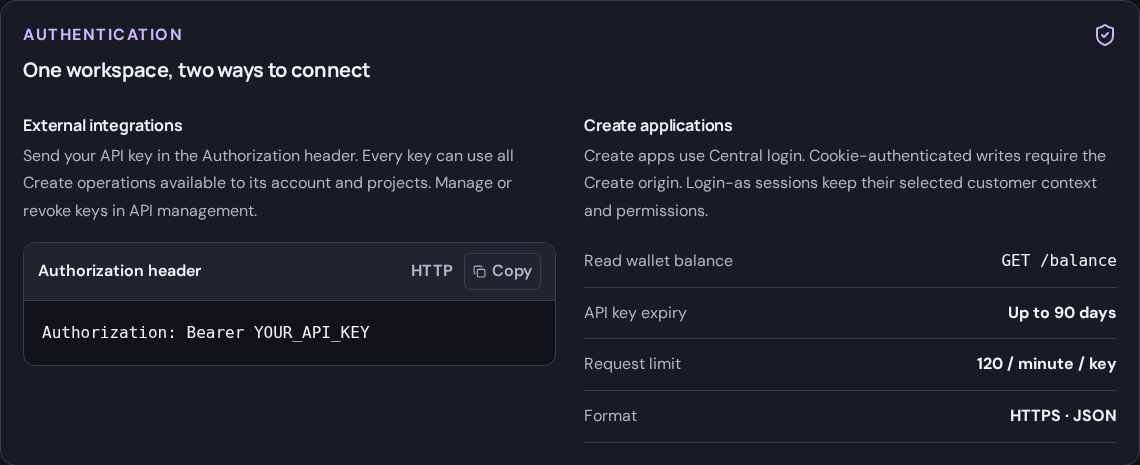Click the '120 / minute / key' value
This screenshot has height=465, width=1140.
click(x=1046, y=364)
